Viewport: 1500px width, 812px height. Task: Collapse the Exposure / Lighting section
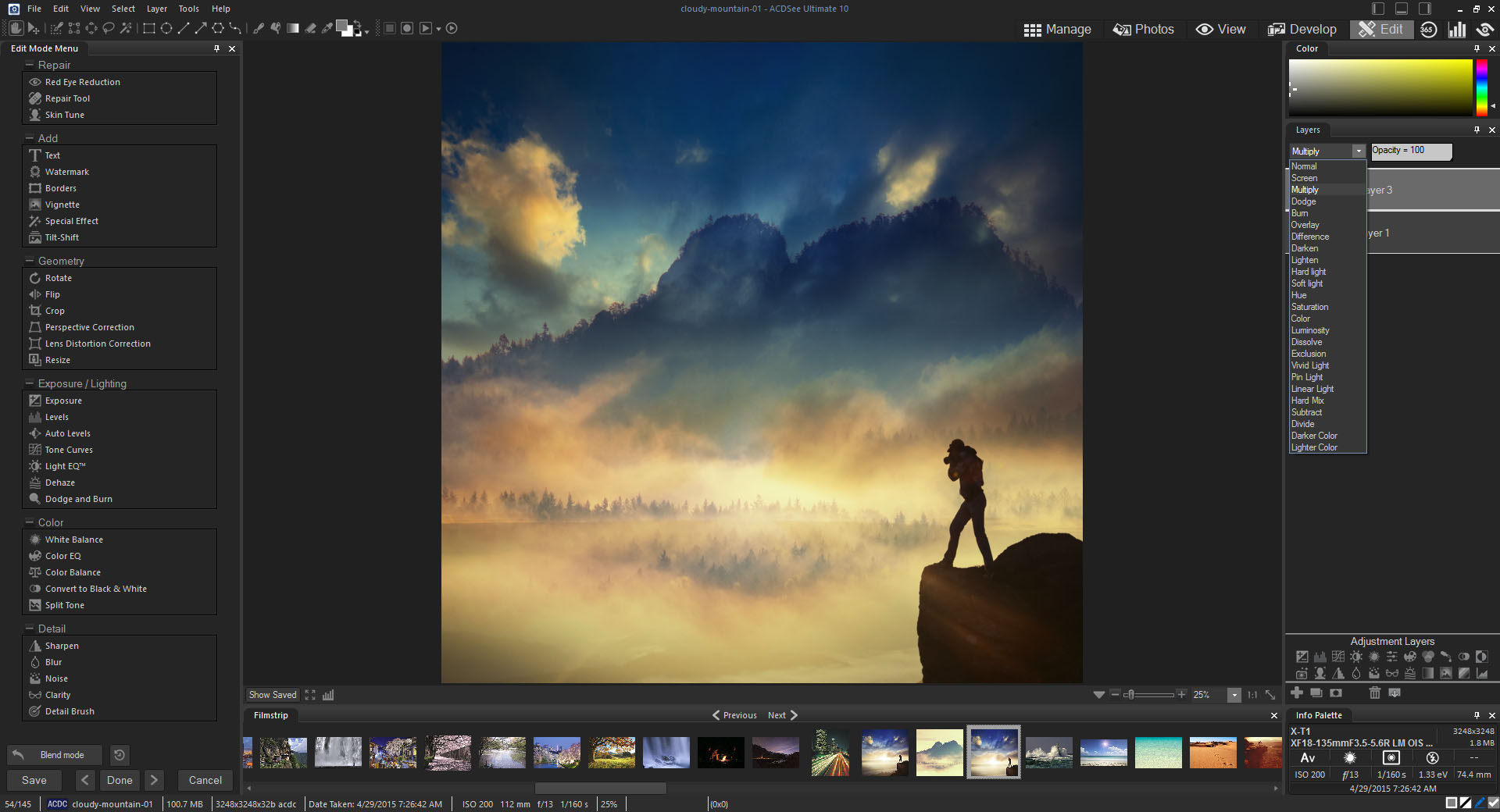(30, 383)
